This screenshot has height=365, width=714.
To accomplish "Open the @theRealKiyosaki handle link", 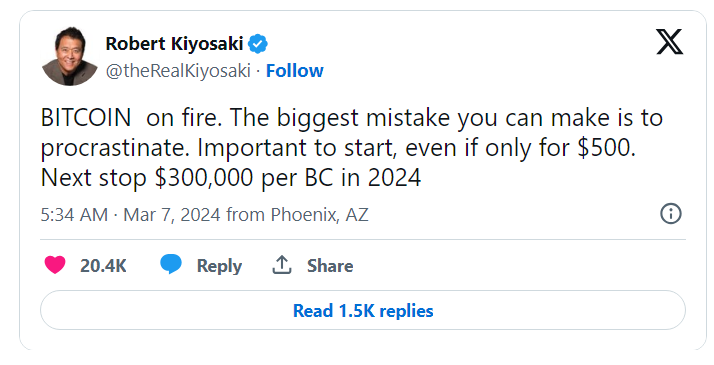I will [x=178, y=71].
